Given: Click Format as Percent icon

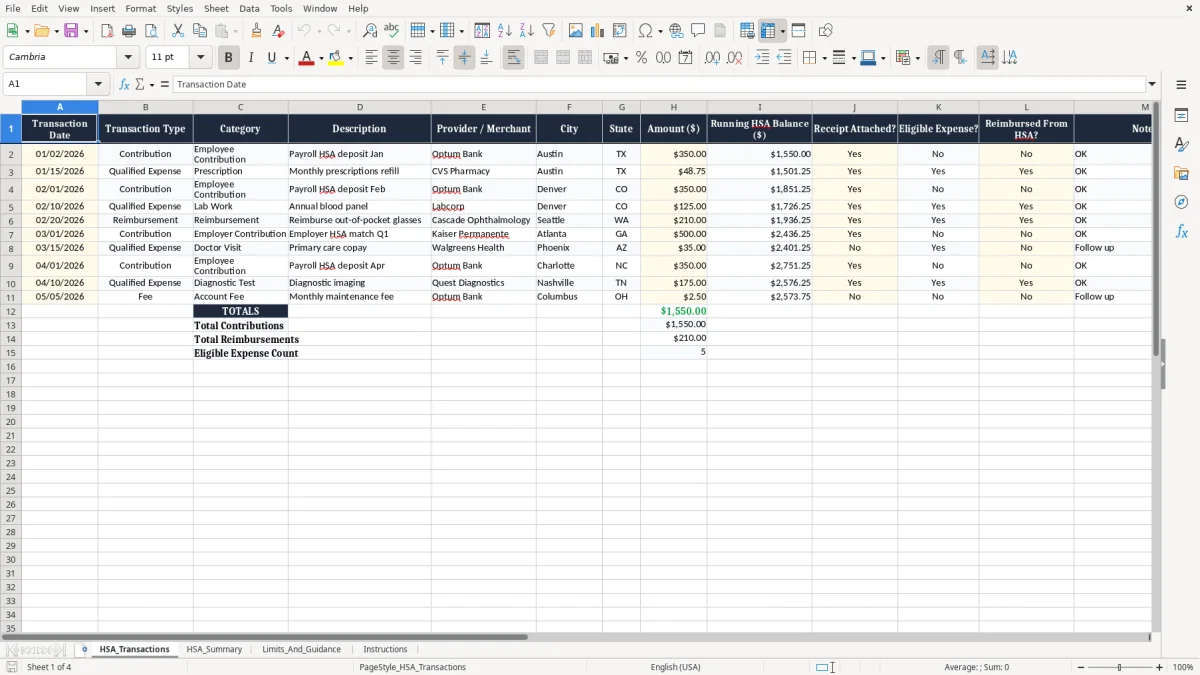Looking at the screenshot, I should [x=641, y=58].
